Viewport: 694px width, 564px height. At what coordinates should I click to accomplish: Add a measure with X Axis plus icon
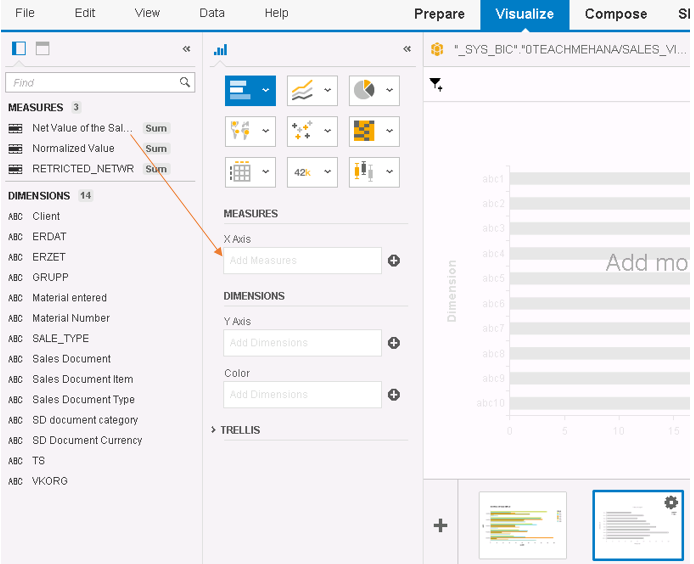(x=394, y=261)
